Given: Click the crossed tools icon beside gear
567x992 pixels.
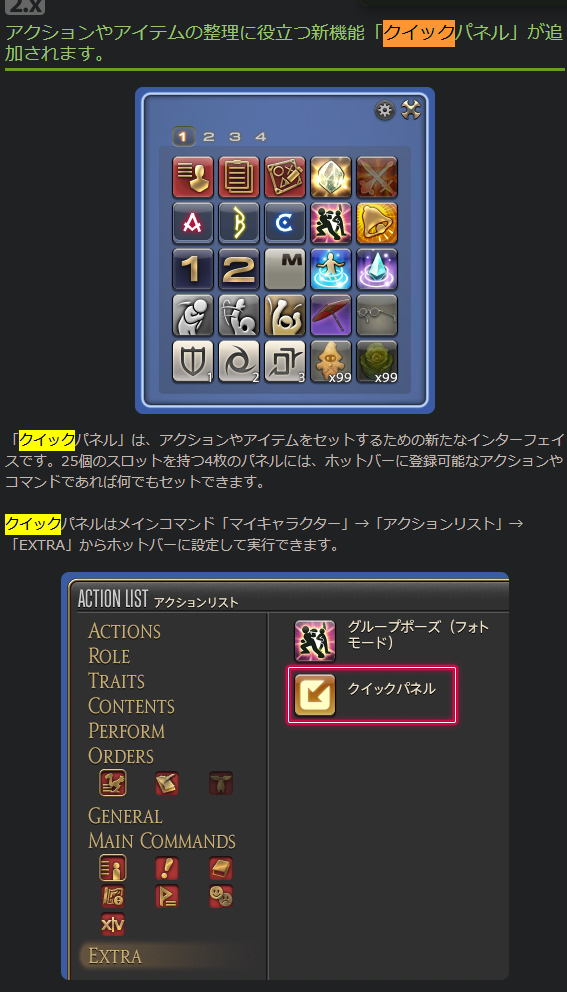Looking at the screenshot, I should coord(411,111).
